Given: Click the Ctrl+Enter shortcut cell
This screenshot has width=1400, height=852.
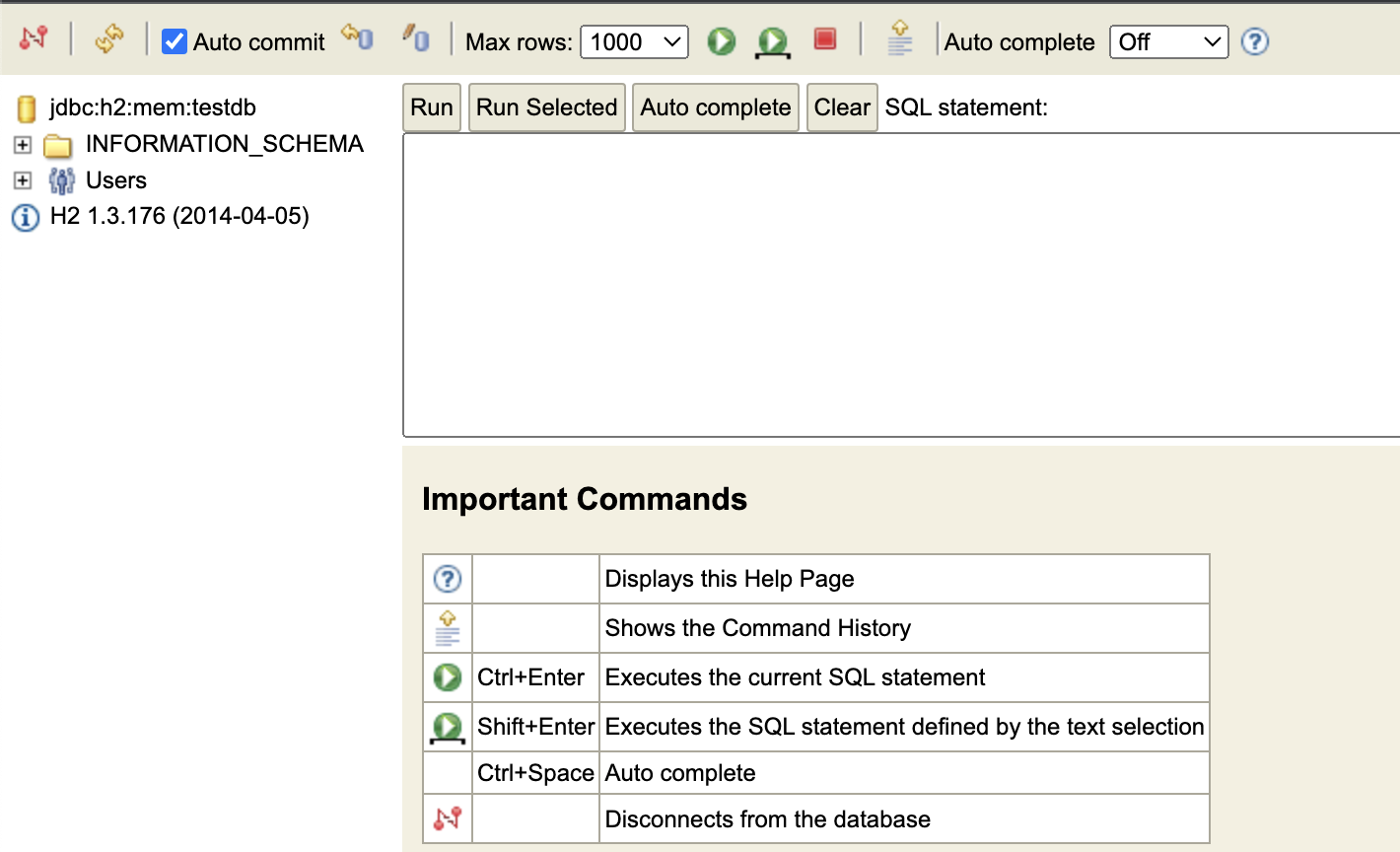Looking at the screenshot, I should coord(535,677).
